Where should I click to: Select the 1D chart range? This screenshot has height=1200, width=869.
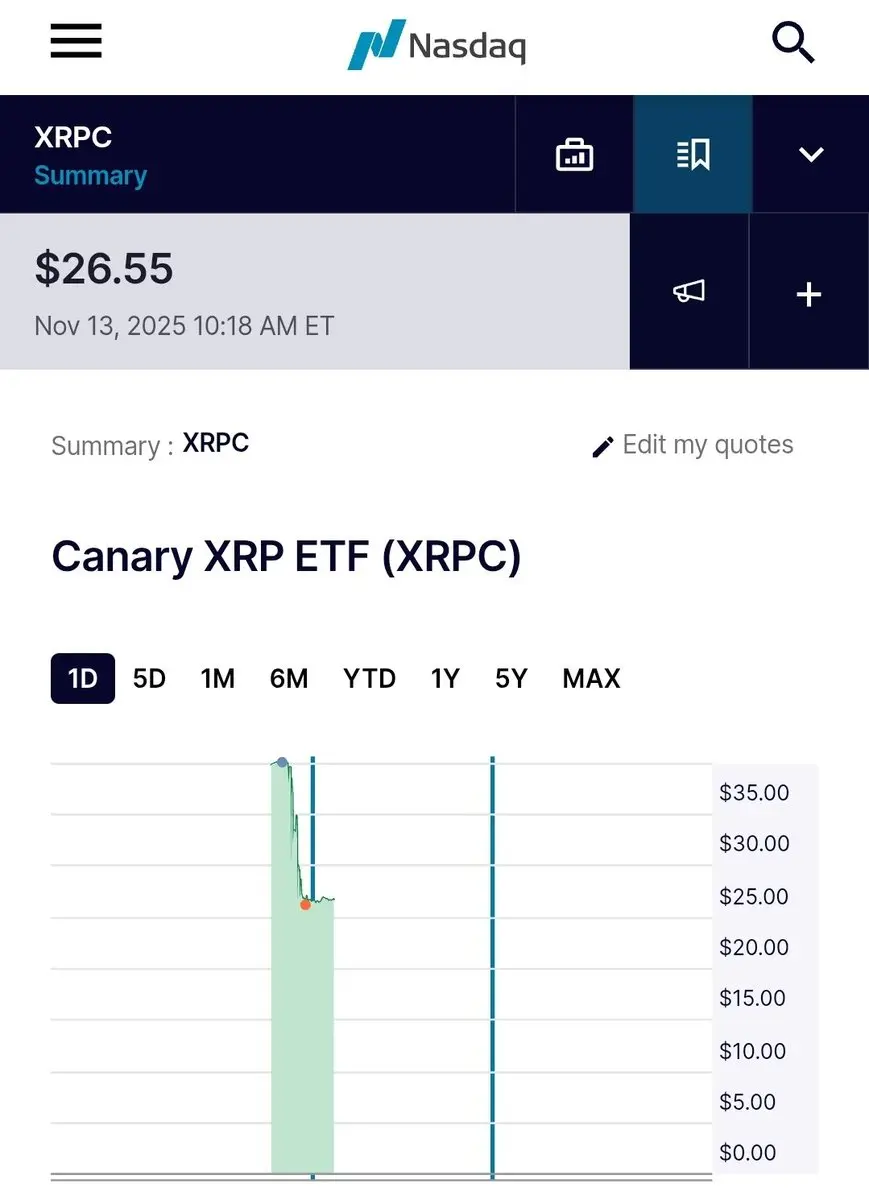[83, 678]
